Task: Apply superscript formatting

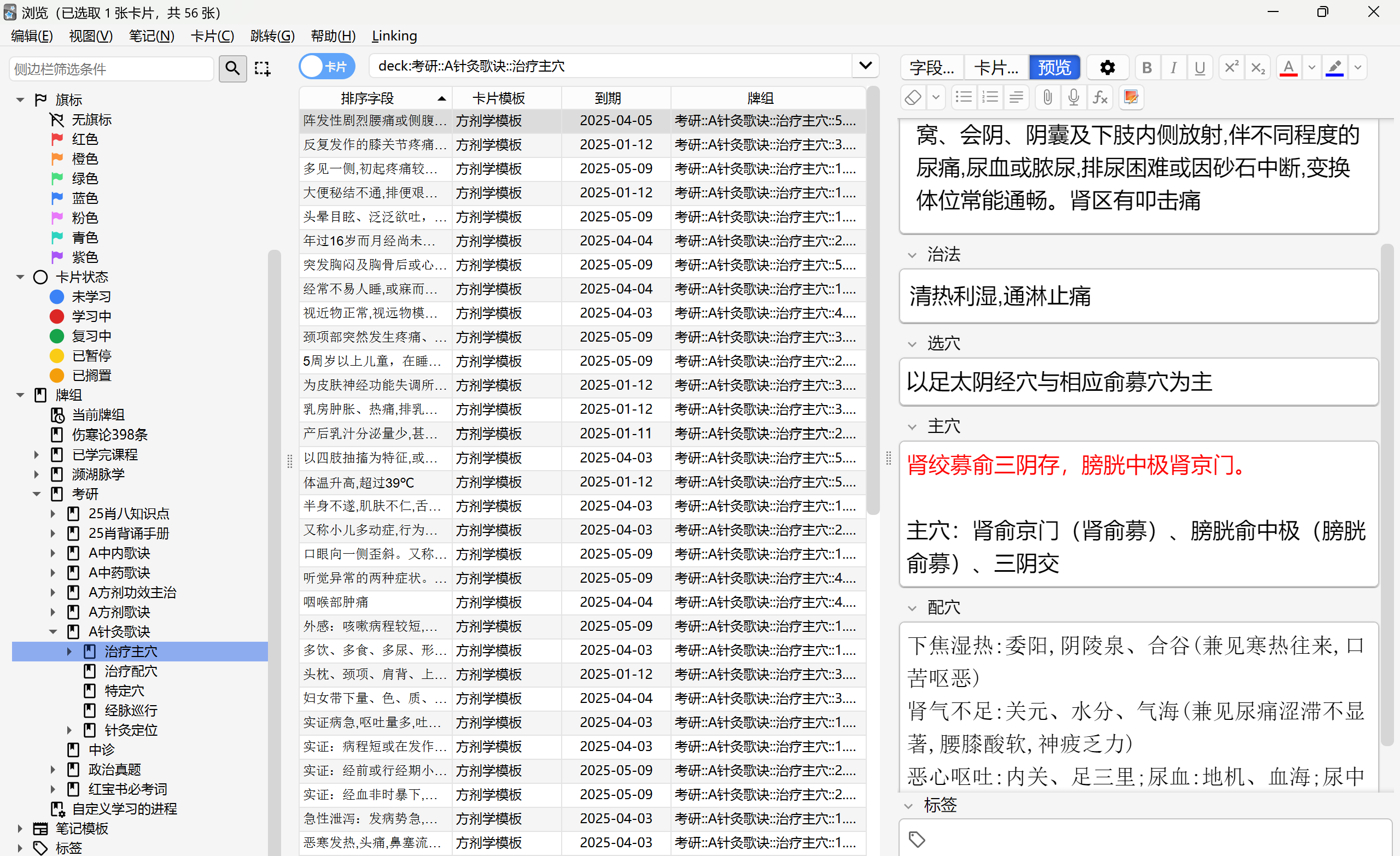Action: coord(1230,68)
